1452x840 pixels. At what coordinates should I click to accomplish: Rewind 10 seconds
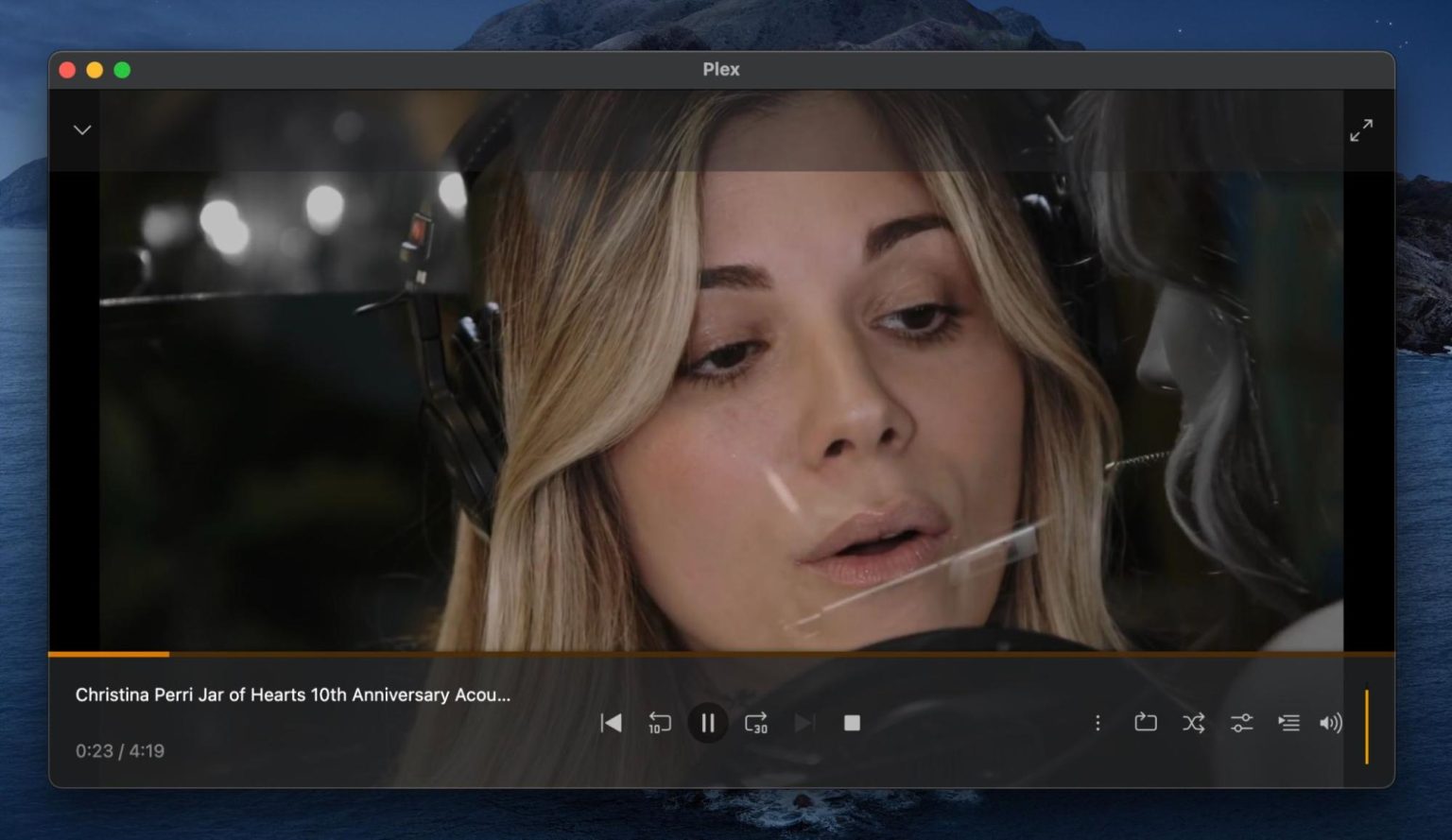tap(659, 723)
